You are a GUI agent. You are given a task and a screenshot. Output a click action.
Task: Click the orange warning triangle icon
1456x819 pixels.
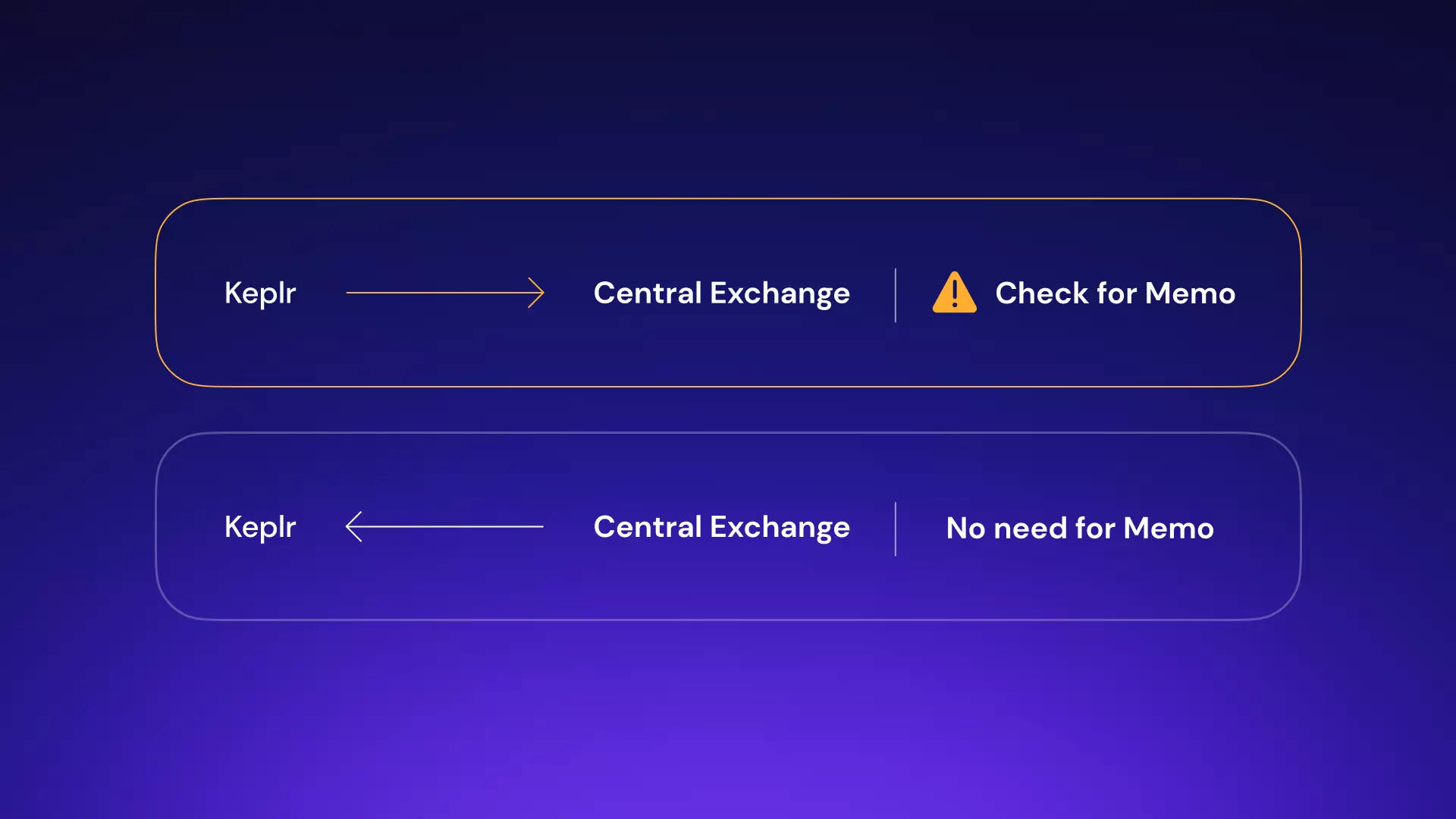(x=954, y=292)
